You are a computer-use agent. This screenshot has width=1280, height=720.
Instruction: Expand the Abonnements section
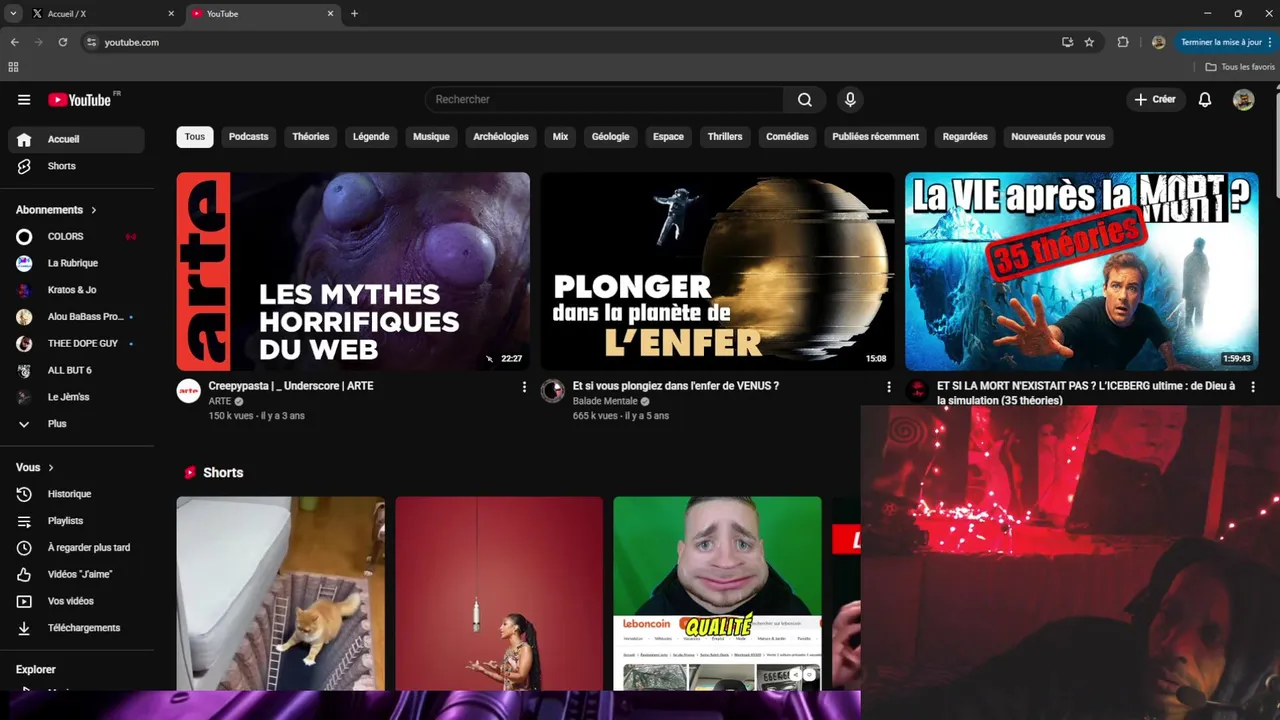57,210
